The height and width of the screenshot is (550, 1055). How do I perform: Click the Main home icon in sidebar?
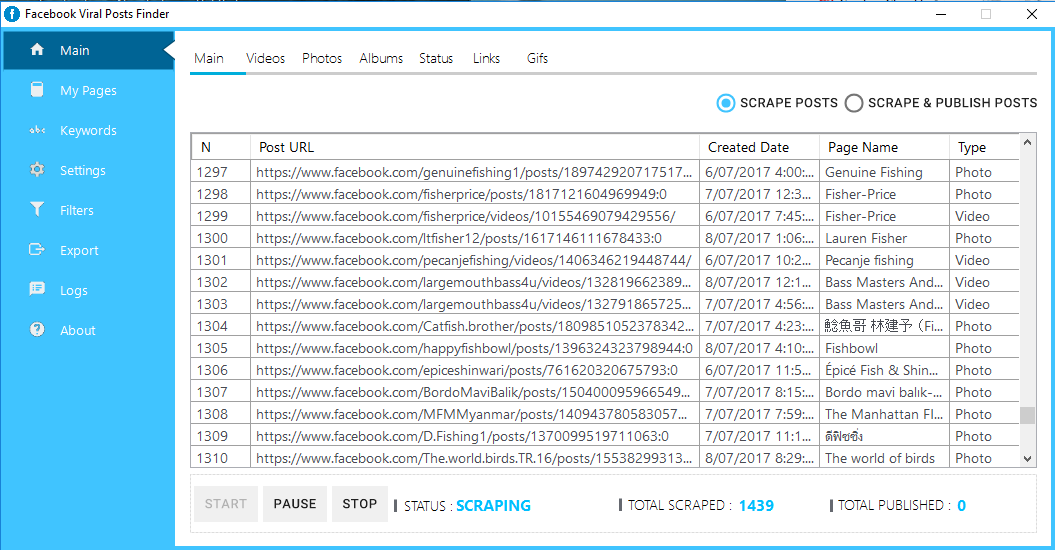(x=37, y=50)
